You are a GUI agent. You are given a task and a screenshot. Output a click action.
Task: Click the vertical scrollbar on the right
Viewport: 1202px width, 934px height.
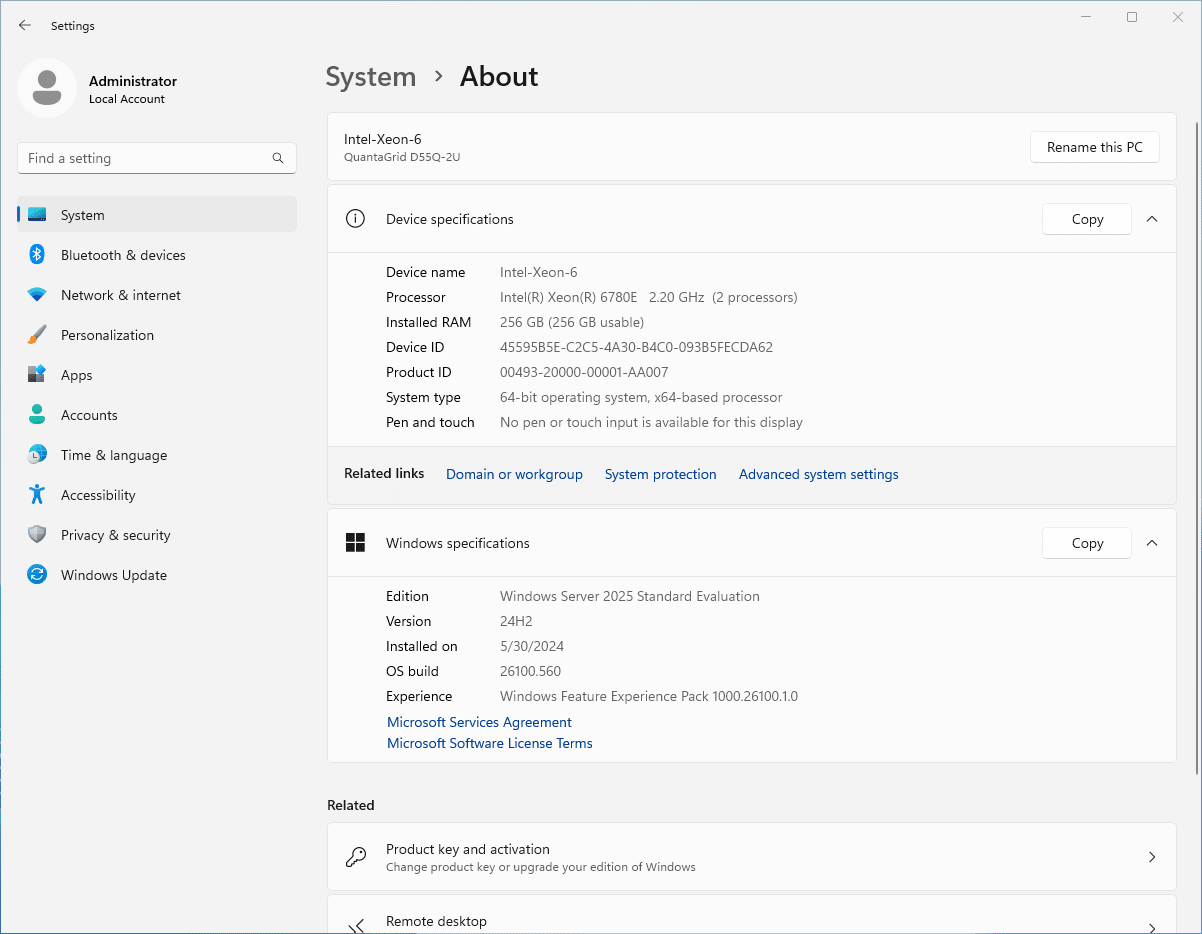click(x=1197, y=447)
